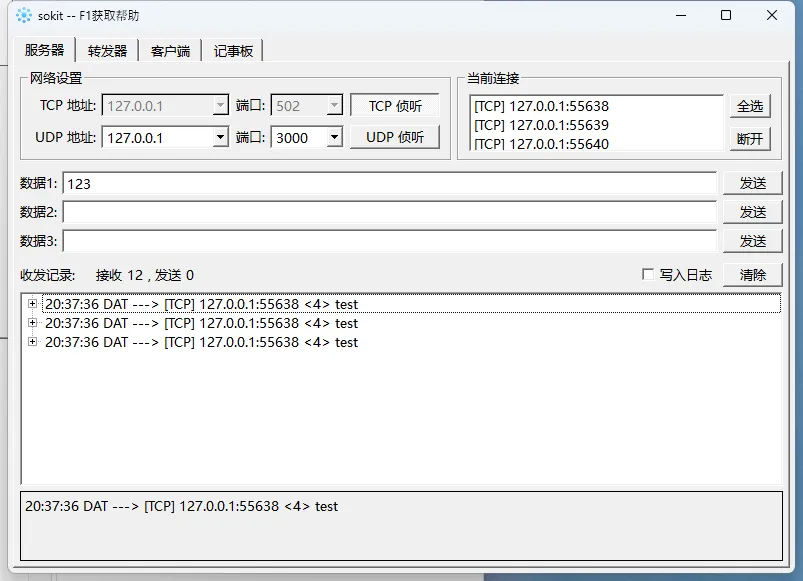Select connection [TCP] 127.0.0.1:55639
Image resolution: width=803 pixels, height=581 pixels.
(x=541, y=125)
